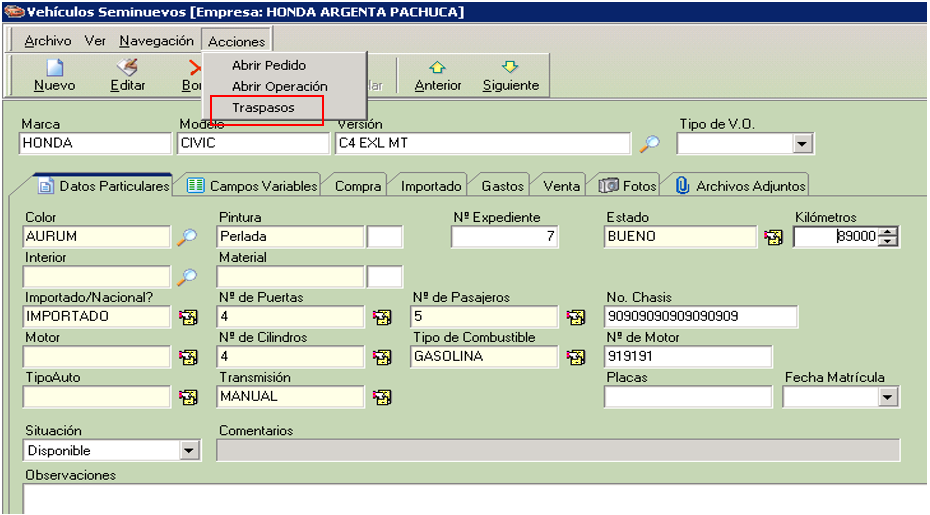930x515 pixels.
Task: Click the magnifier next to Interior field
Action: pyautogui.click(x=187, y=276)
